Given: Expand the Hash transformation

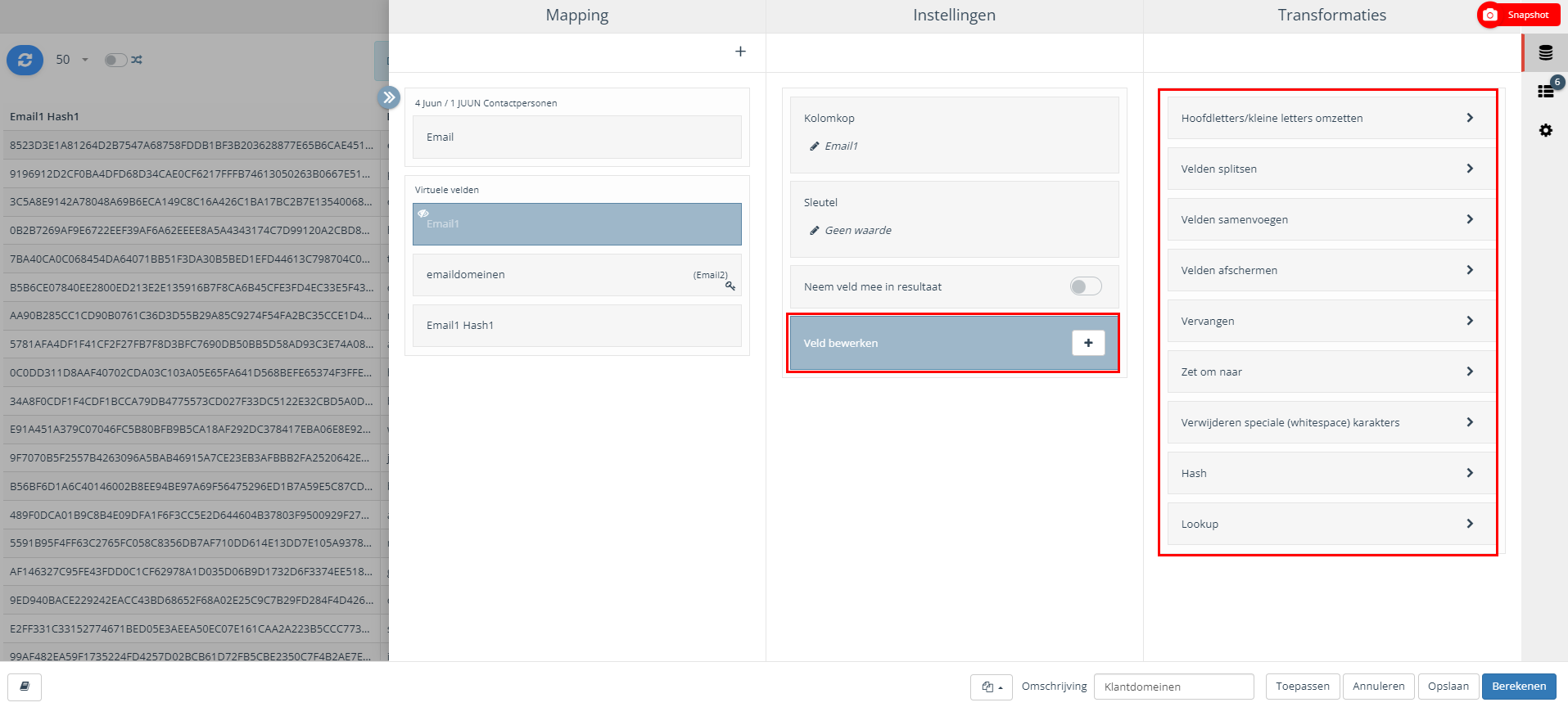Looking at the screenshot, I should coord(1326,473).
